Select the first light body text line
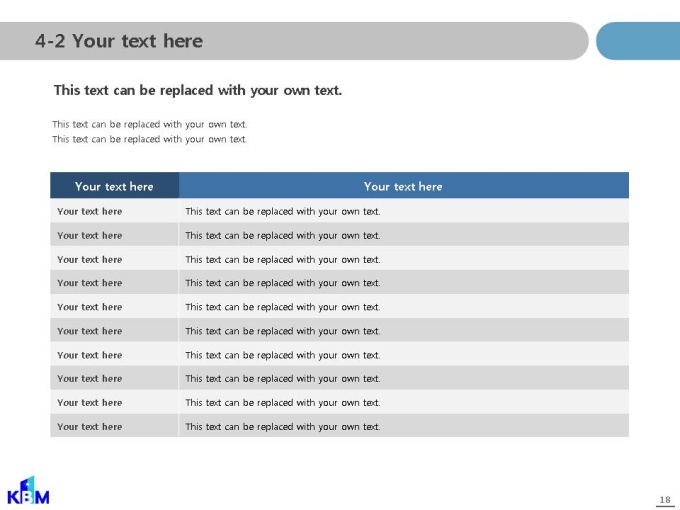Screen dimensions: 680x510 click(x=150, y=124)
